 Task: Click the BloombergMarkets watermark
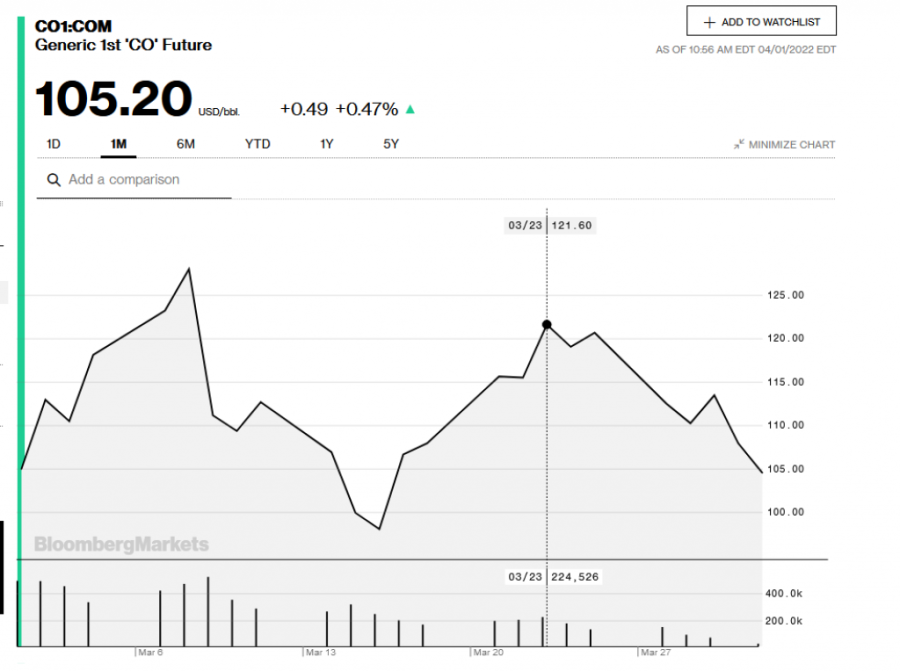[x=121, y=544]
